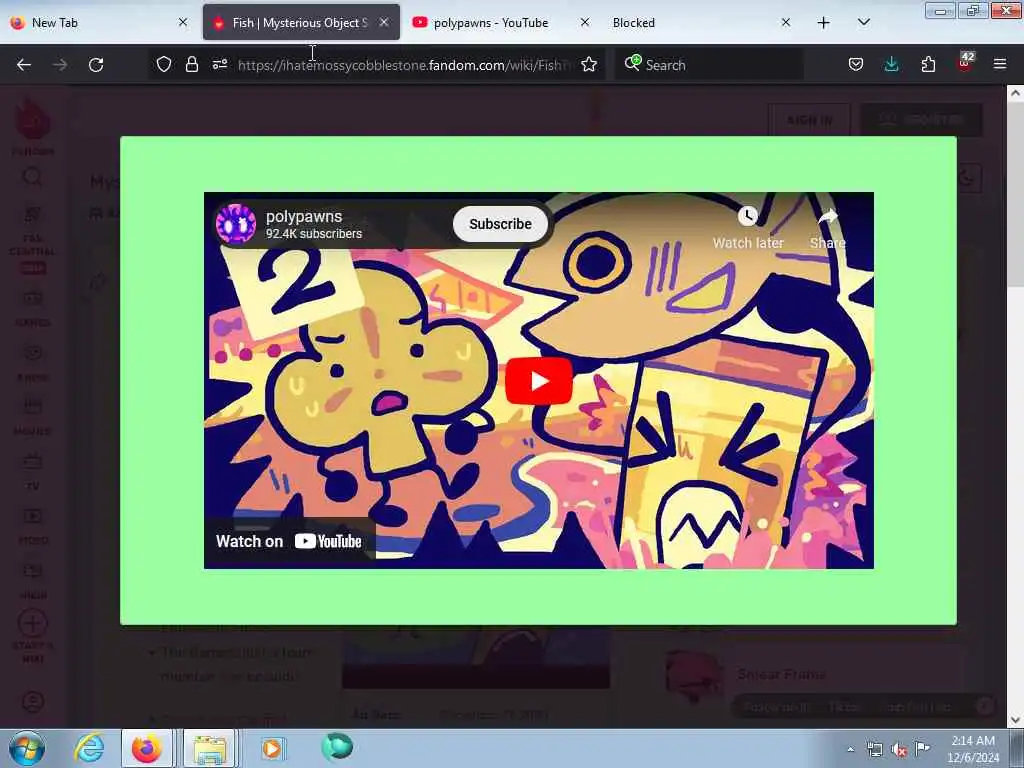1024x768 pixels.
Task: Subscribe to the polypawns channel
Action: coord(500,224)
